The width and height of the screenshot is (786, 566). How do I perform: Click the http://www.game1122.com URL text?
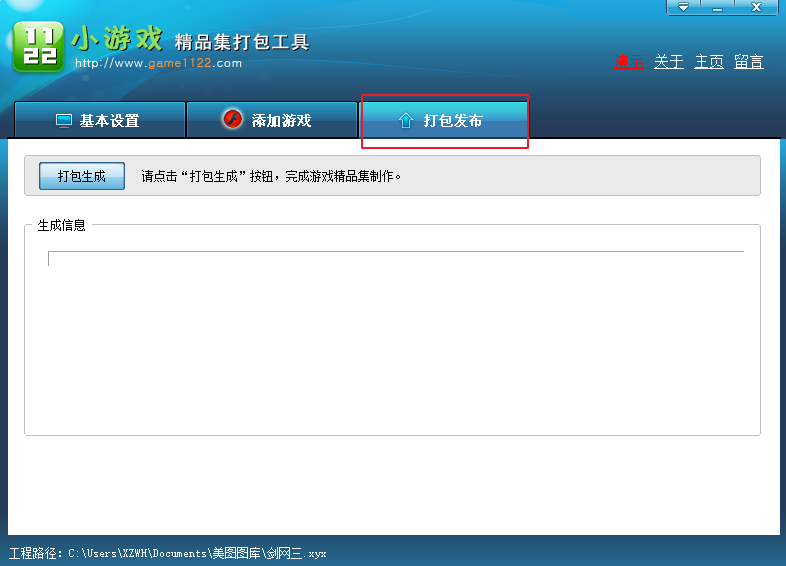click(158, 63)
